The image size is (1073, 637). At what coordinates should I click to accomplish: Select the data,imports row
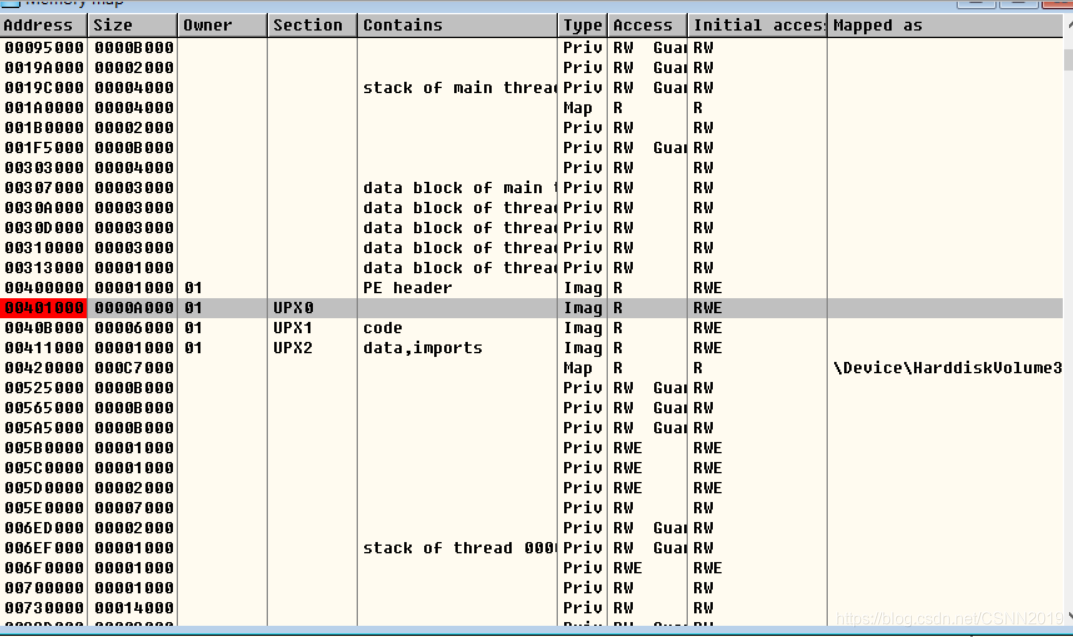(x=532, y=348)
